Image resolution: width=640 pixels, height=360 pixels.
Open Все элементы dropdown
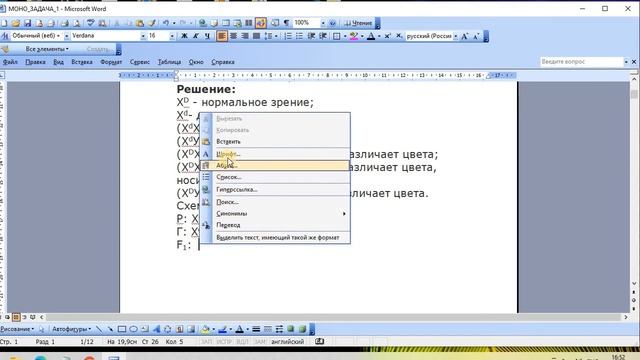tap(47, 49)
